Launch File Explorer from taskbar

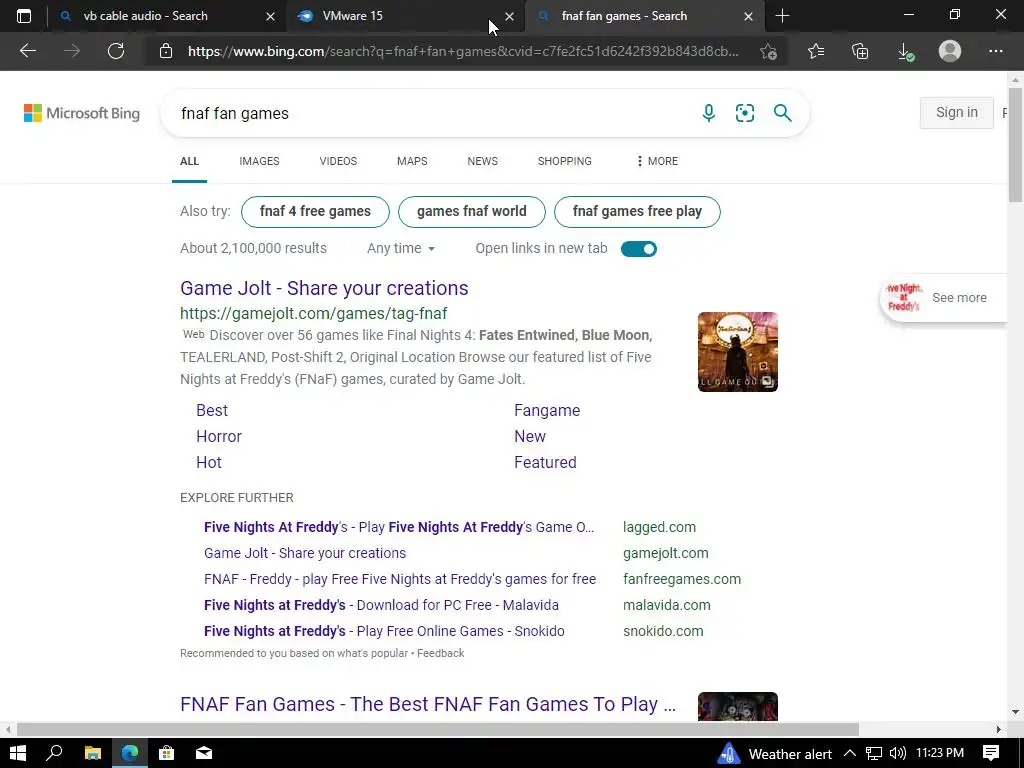point(92,753)
